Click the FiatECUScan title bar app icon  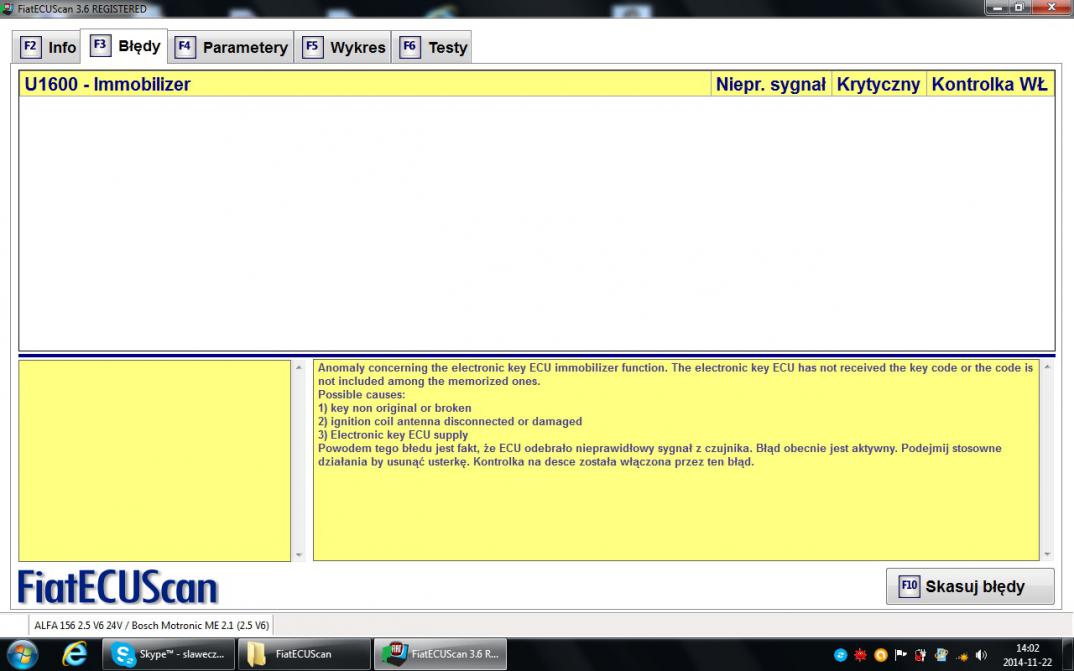(8, 9)
